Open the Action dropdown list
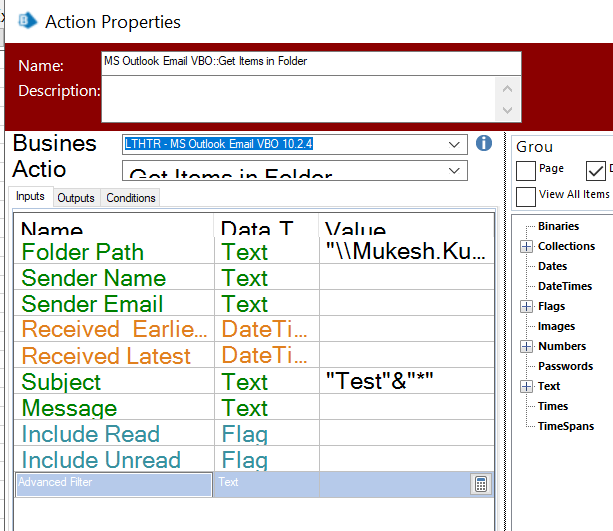 (x=456, y=172)
